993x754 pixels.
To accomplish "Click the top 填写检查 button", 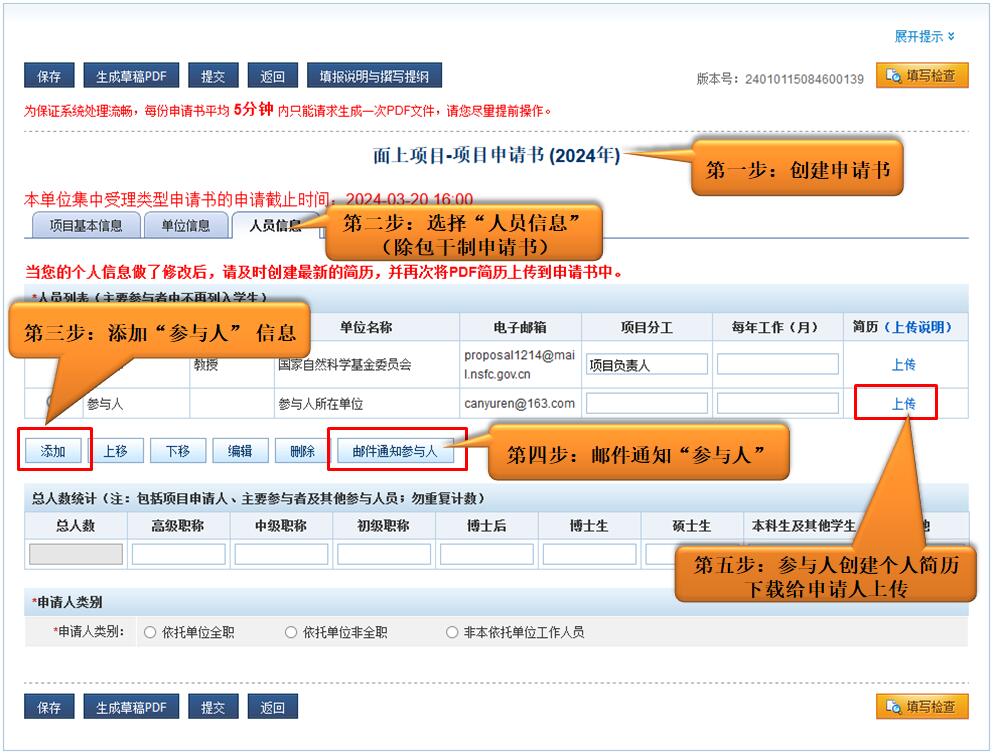I will pos(922,76).
